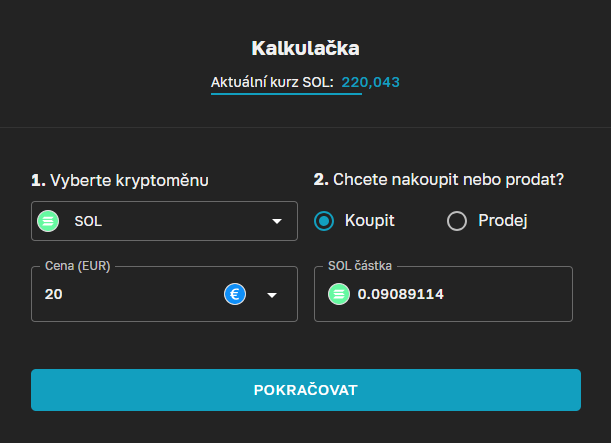
Task: Click the blue euro currency icon
Action: 235,294
